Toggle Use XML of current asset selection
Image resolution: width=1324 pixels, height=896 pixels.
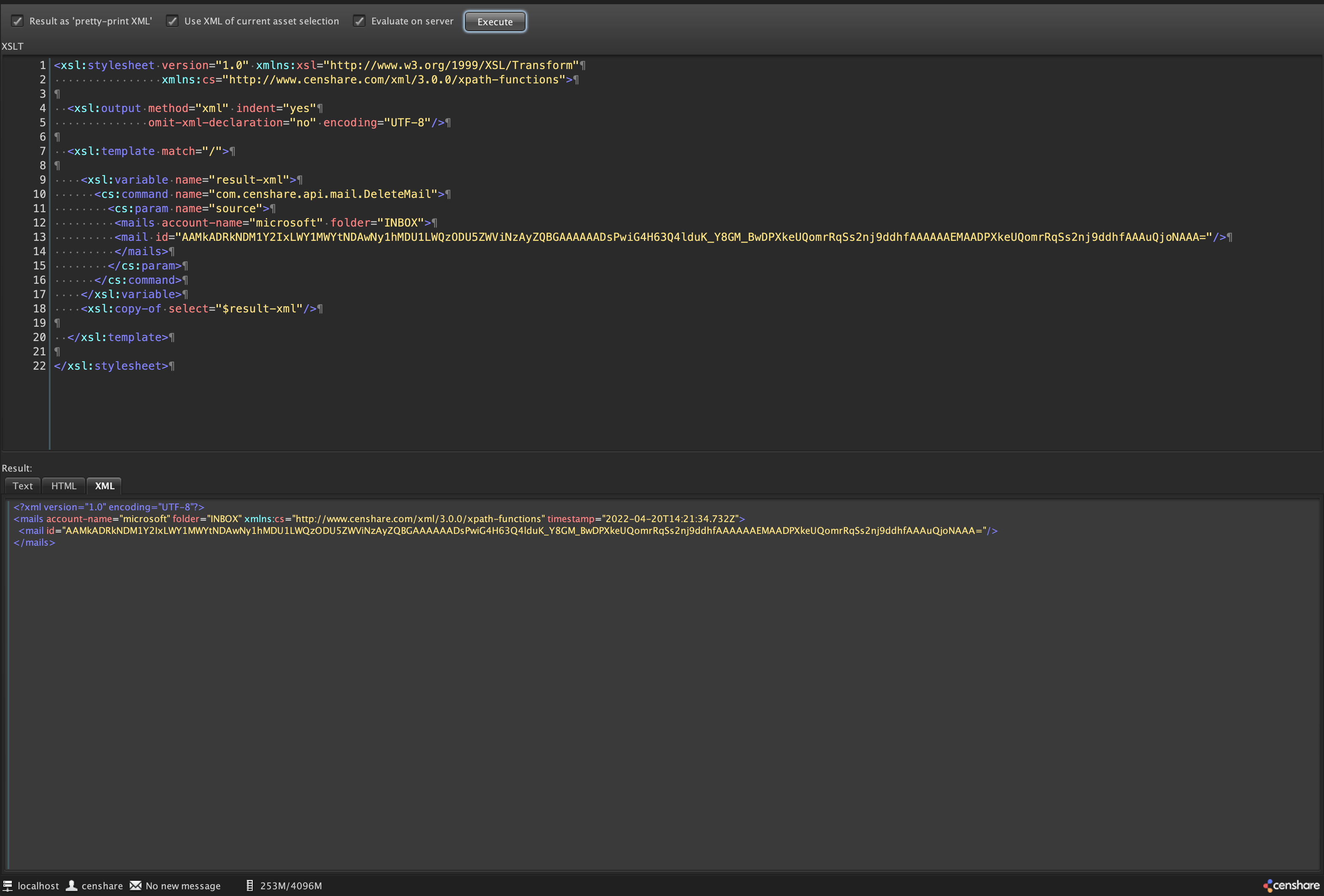click(x=173, y=21)
